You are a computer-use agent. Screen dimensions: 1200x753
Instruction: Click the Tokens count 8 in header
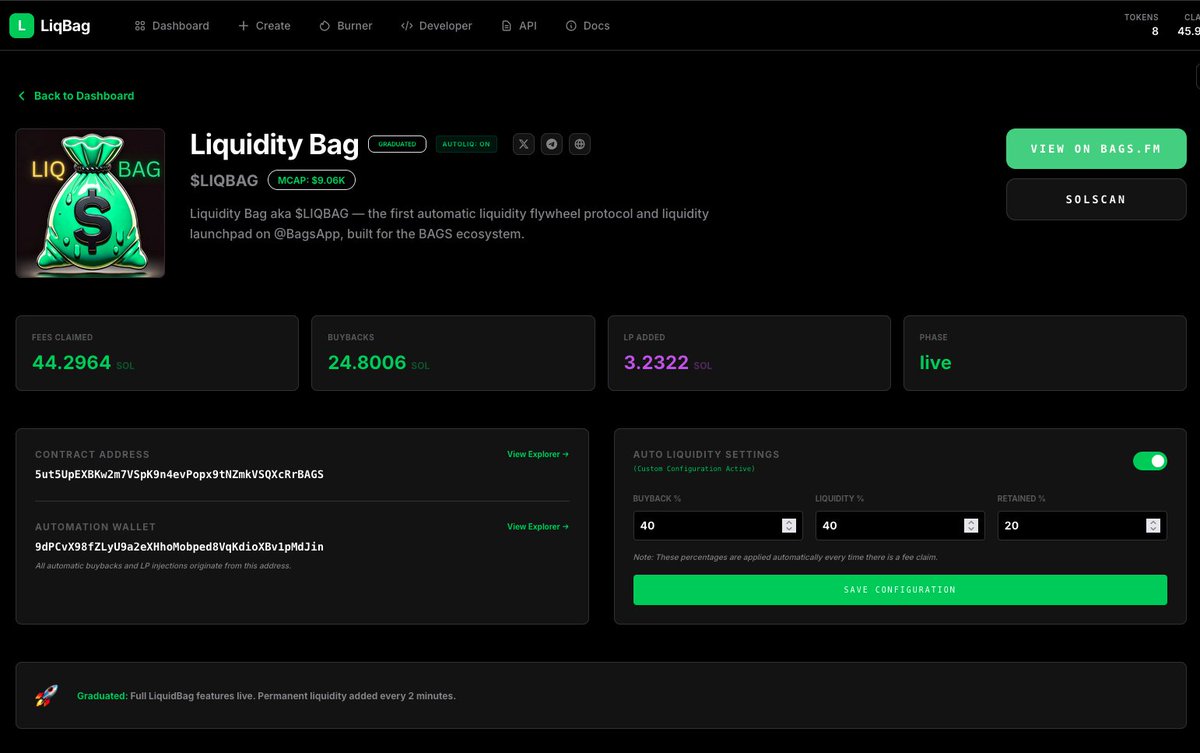coord(1155,31)
